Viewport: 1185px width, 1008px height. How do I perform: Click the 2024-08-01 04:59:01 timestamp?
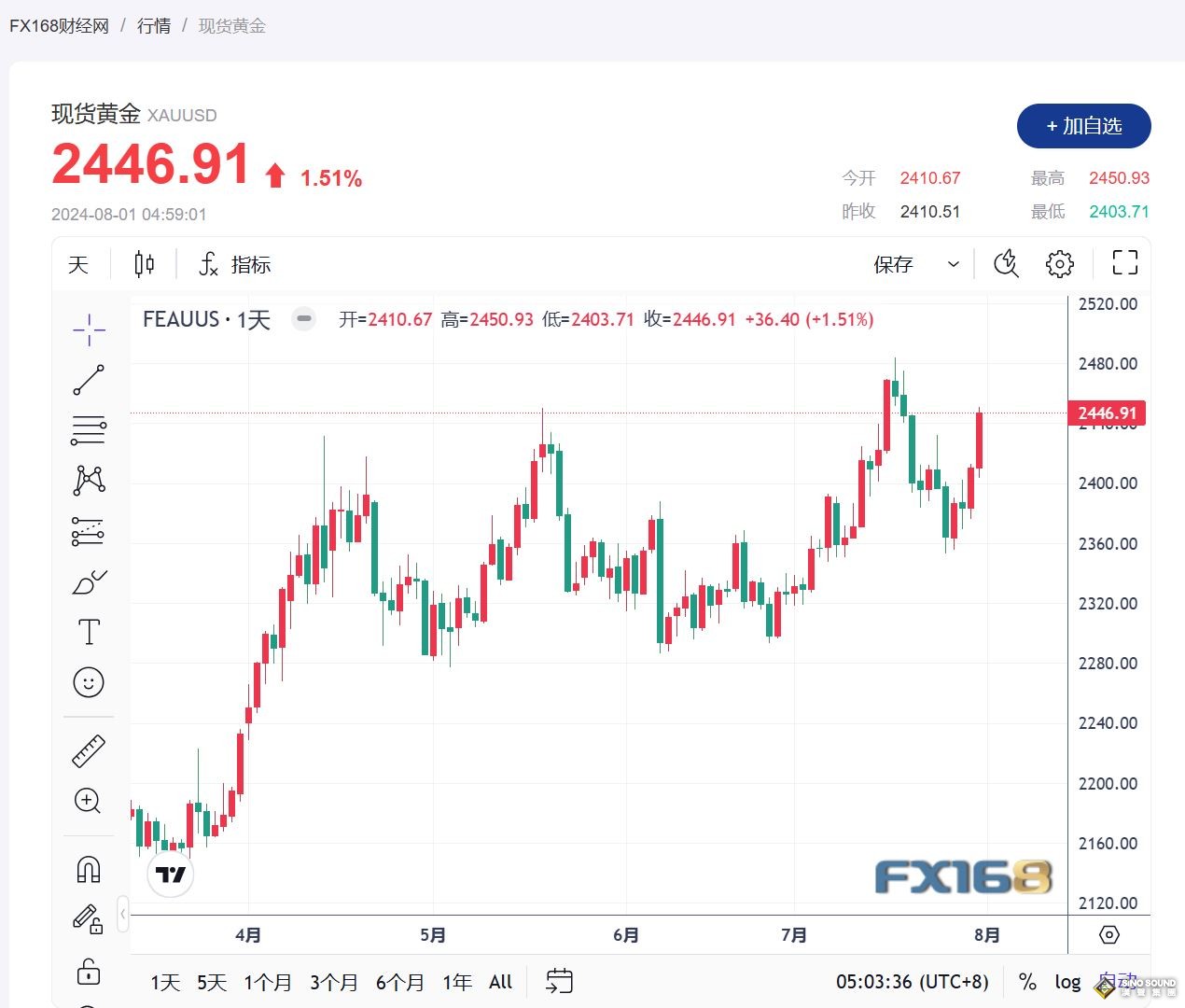[x=129, y=215]
